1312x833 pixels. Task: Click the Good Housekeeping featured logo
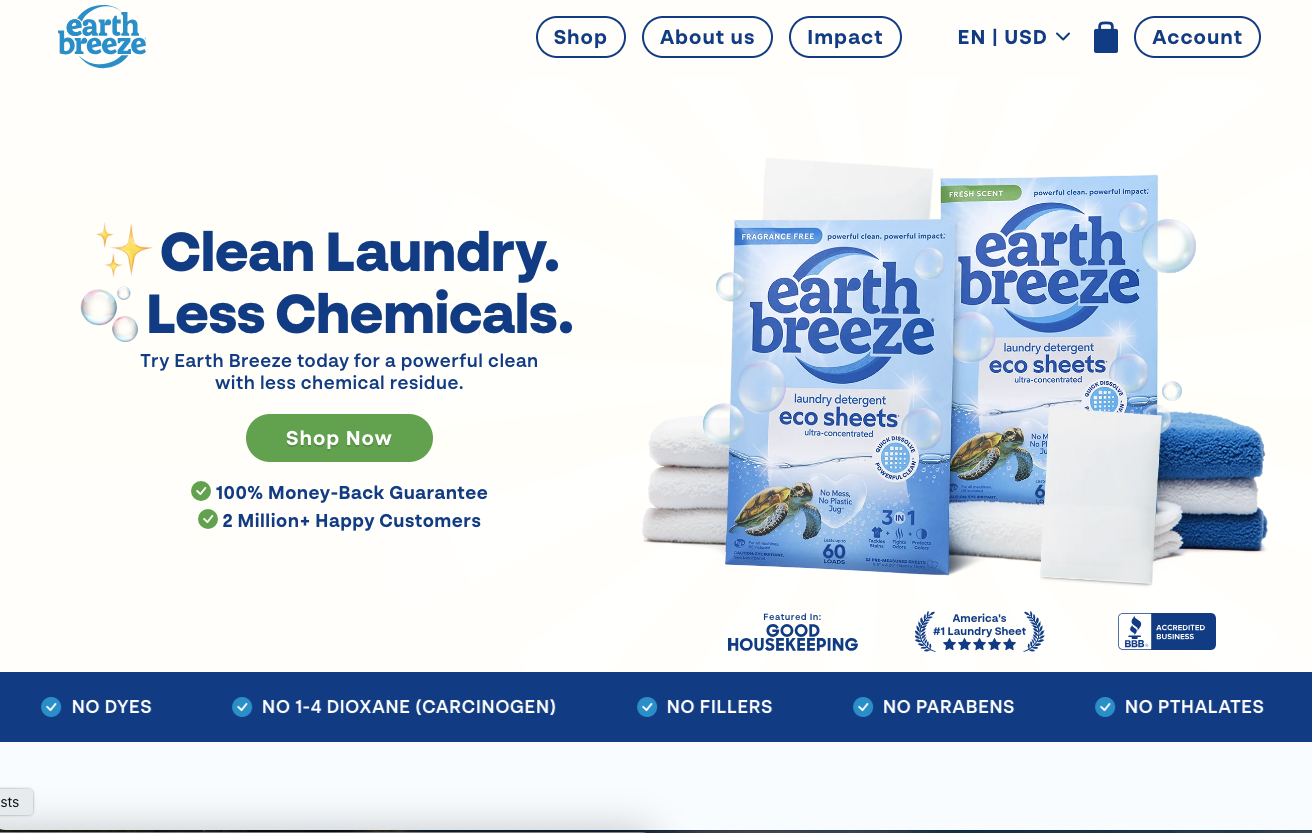tap(792, 633)
